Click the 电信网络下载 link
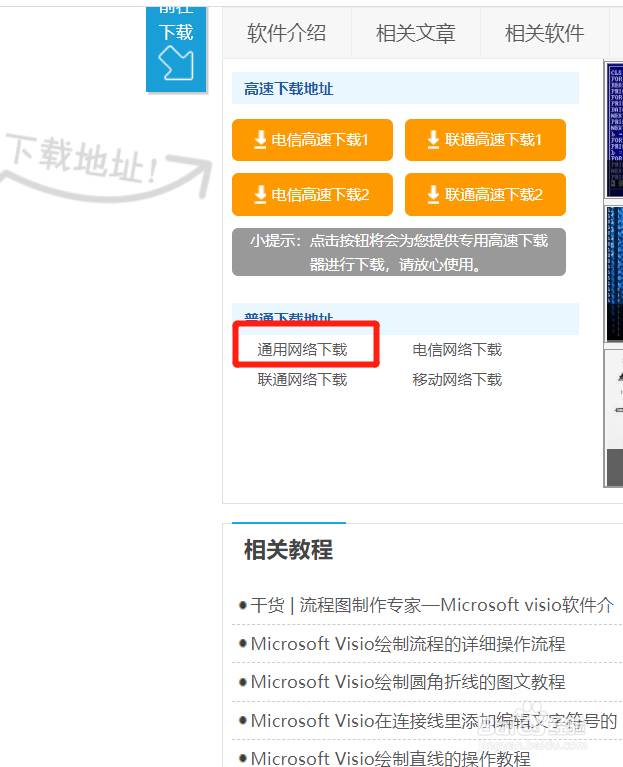623x767 pixels. point(457,350)
